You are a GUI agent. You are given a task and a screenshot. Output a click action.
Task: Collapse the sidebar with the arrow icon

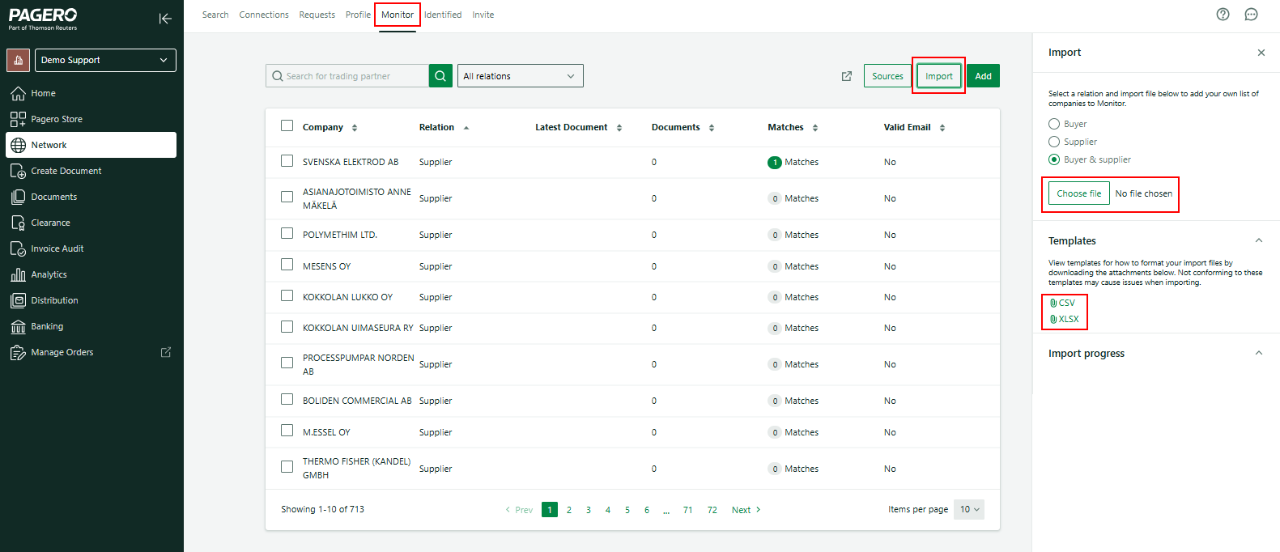165,18
